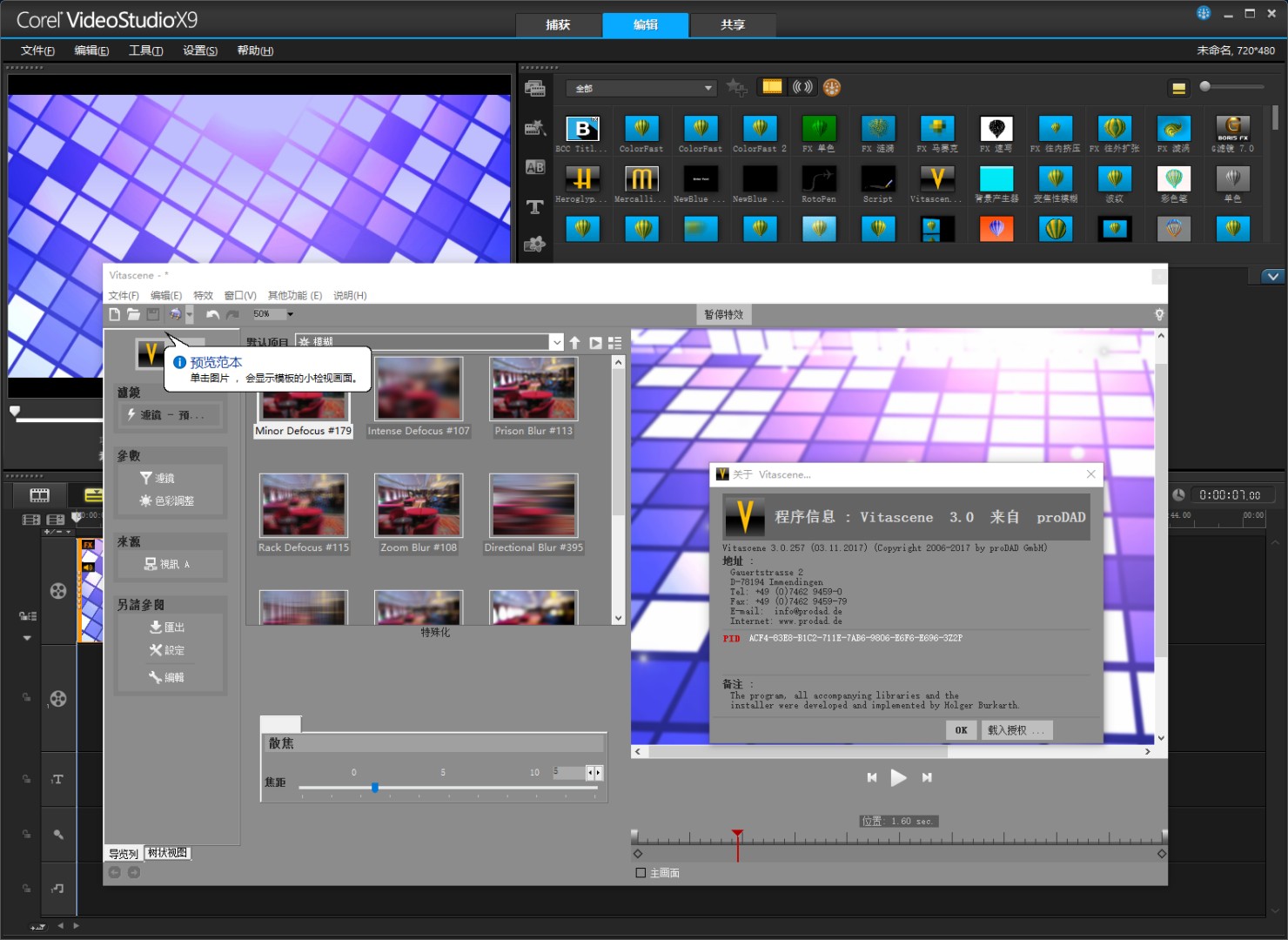Viewport: 1288px width, 940px height.
Task: Open the 工具(T) menu in VideoStudio
Action: (x=145, y=50)
